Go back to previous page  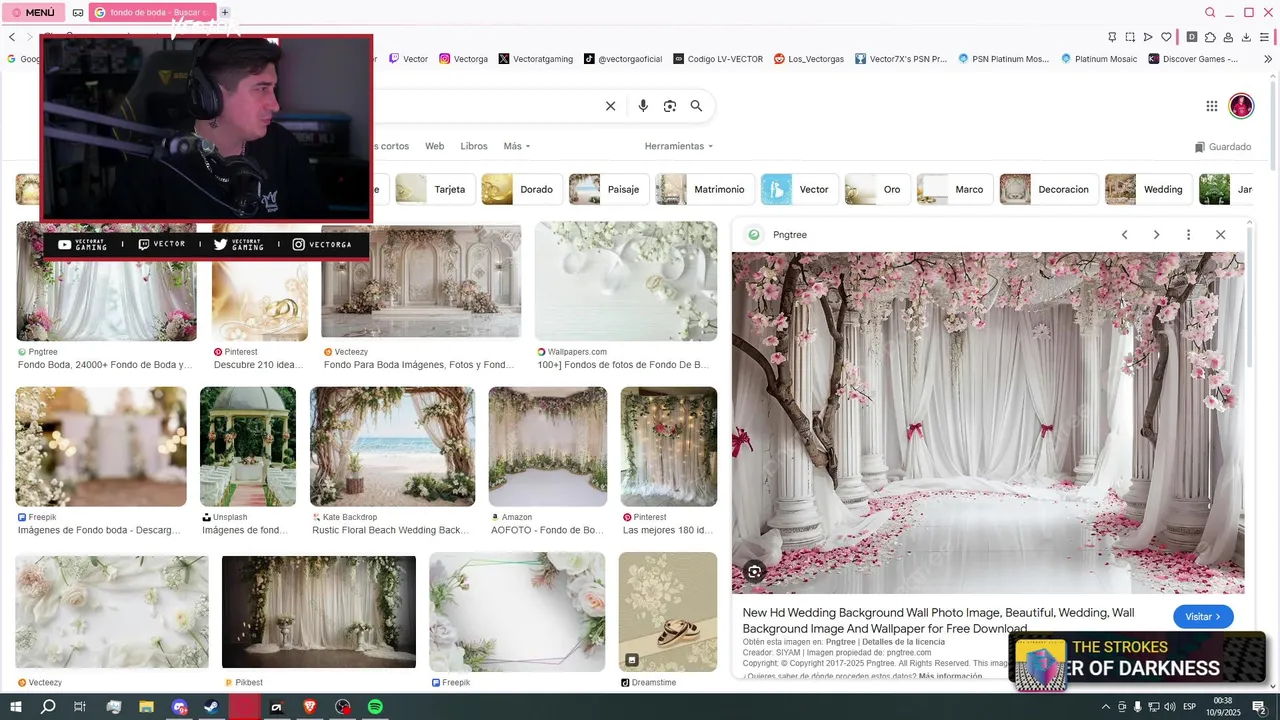coord(12,37)
